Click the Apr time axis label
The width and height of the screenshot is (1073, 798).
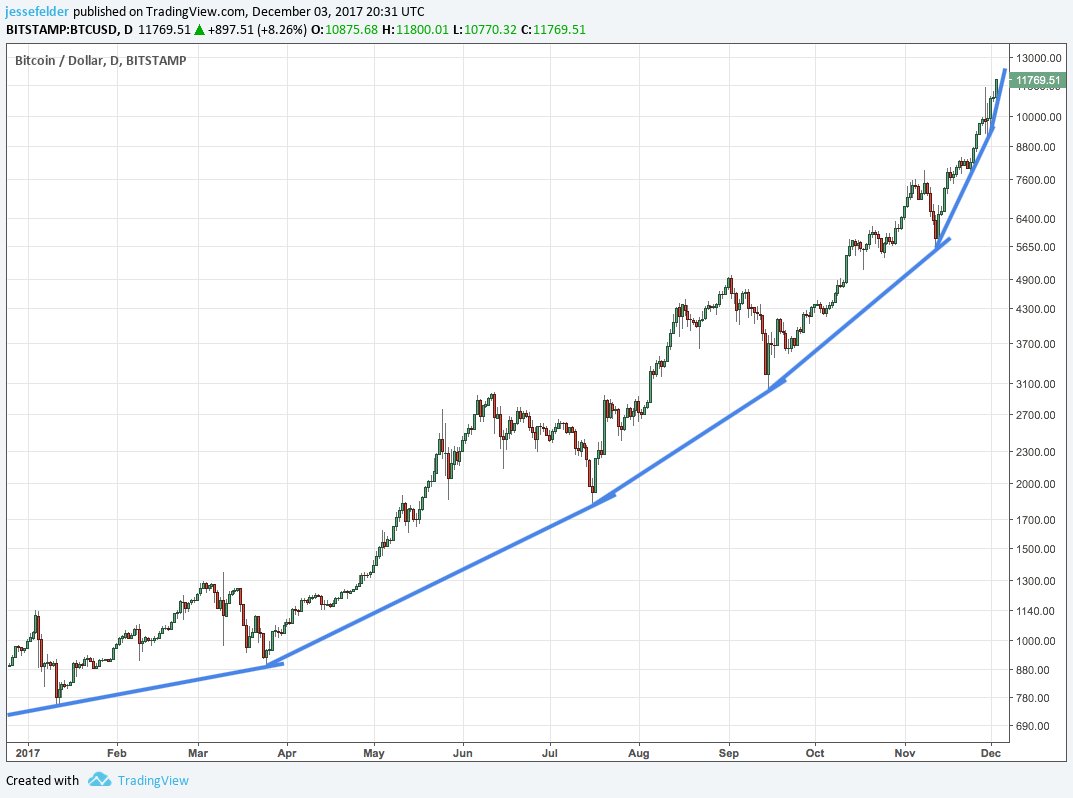[x=287, y=753]
